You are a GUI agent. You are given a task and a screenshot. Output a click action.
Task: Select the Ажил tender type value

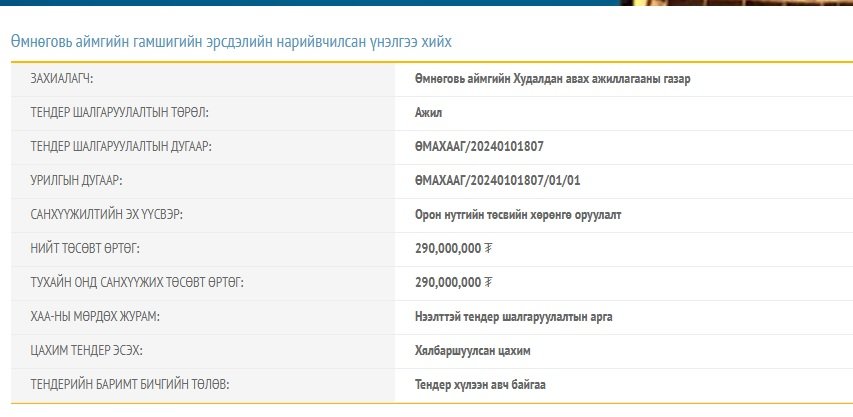point(428,112)
